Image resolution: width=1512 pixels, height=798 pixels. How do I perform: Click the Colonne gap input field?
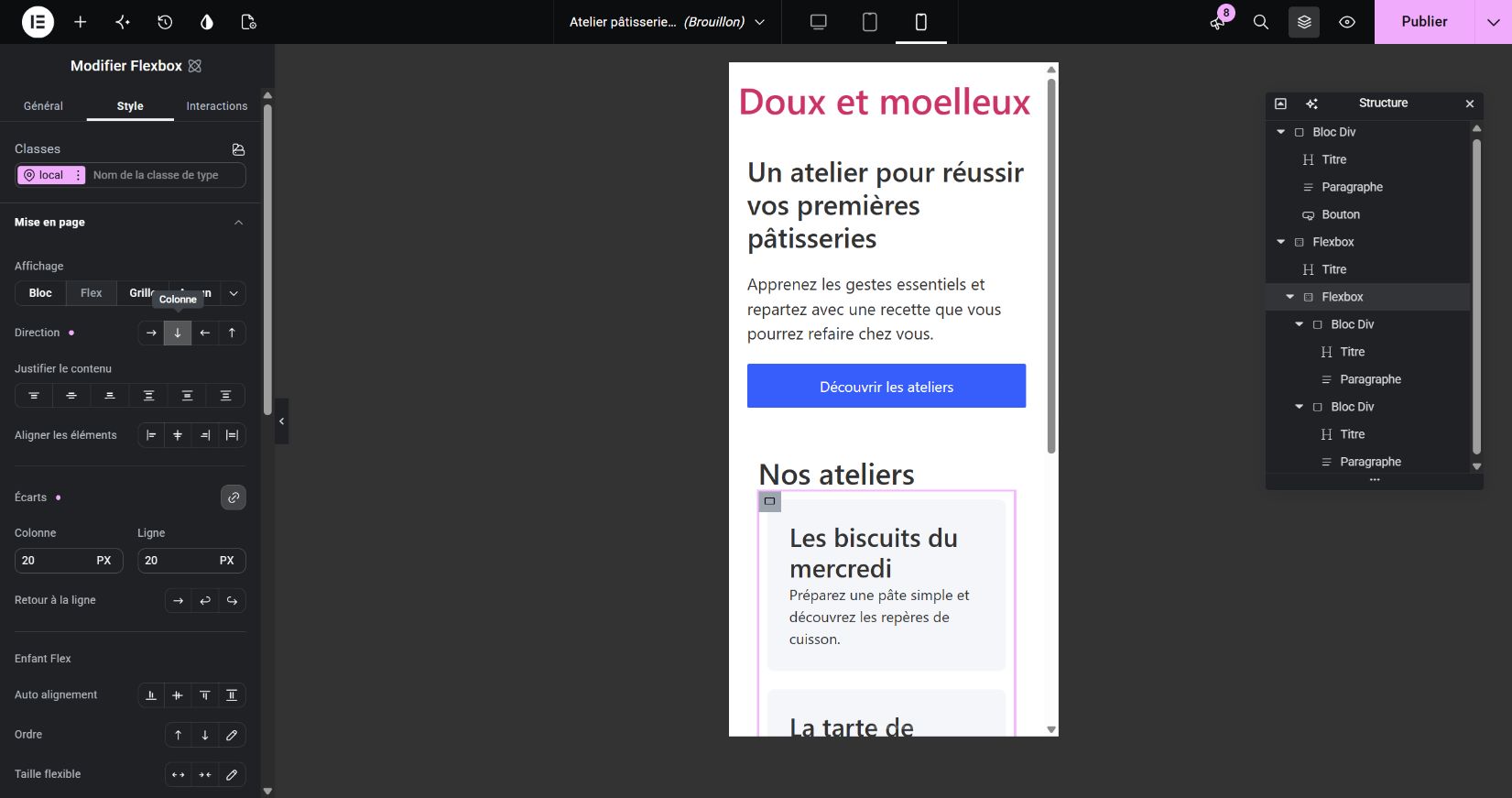pos(69,561)
